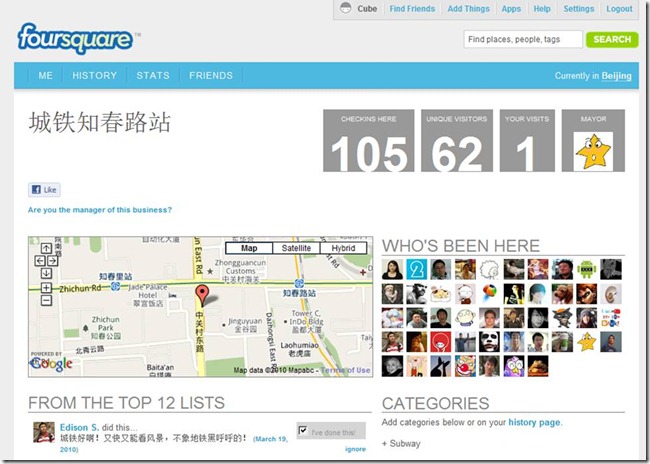This screenshot has height=464, width=650.
Task: Open the colorful balloon visitor avatar
Action: [489, 294]
